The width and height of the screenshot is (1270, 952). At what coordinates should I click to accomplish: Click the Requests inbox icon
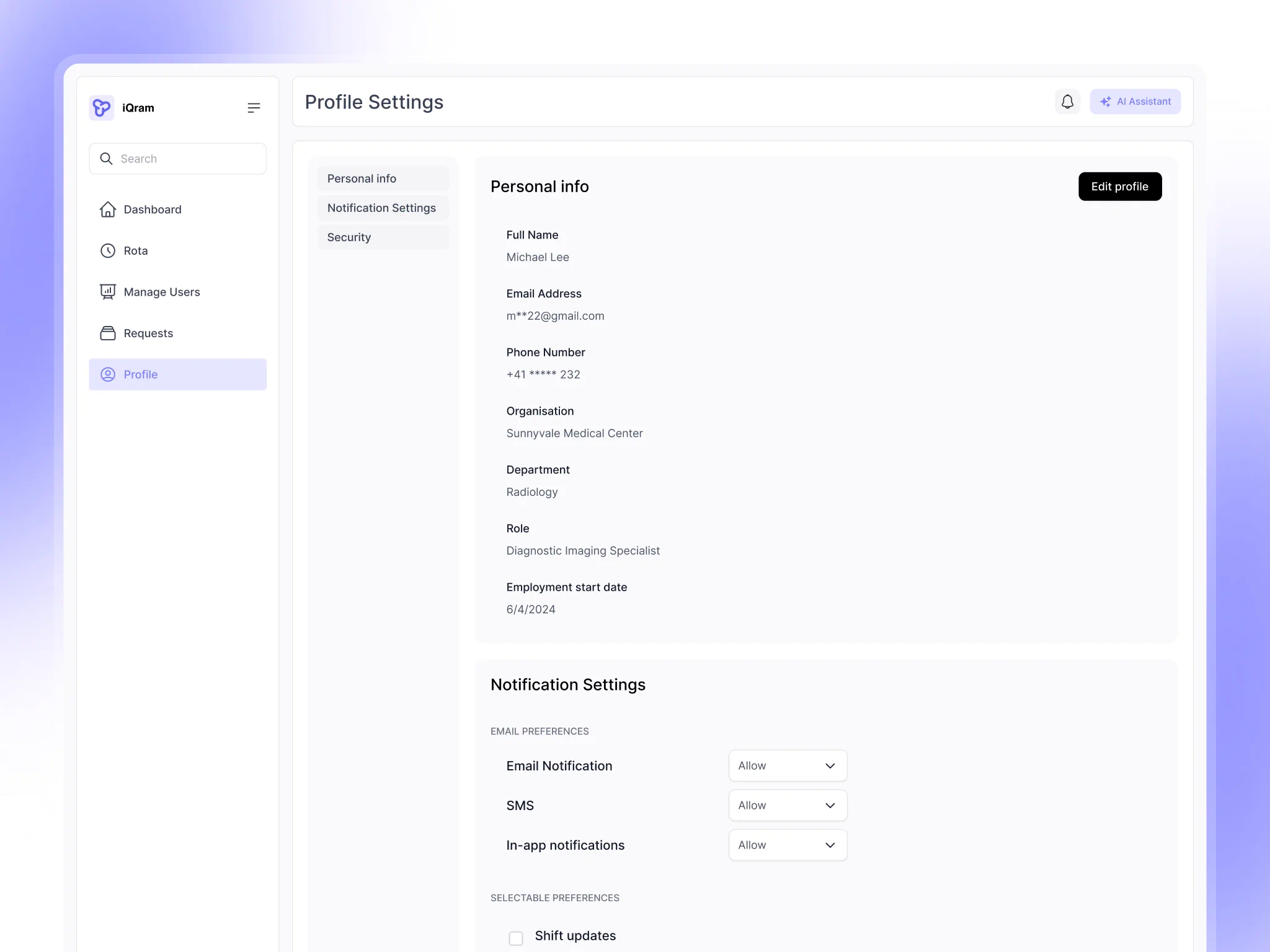pos(108,333)
